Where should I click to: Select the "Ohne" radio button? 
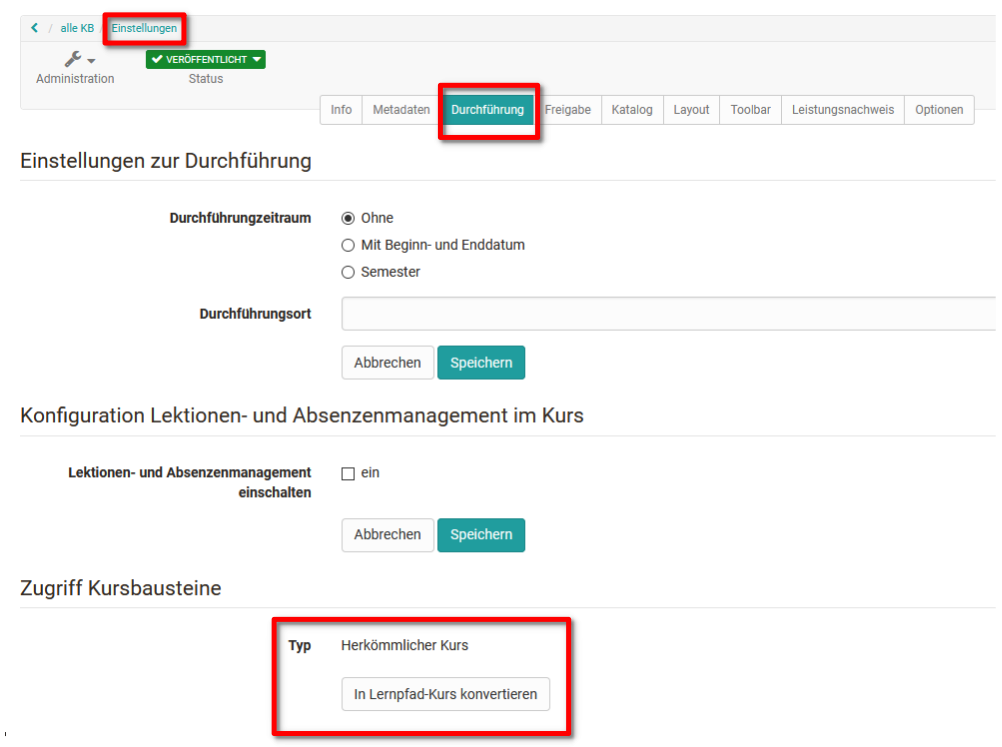click(x=349, y=218)
